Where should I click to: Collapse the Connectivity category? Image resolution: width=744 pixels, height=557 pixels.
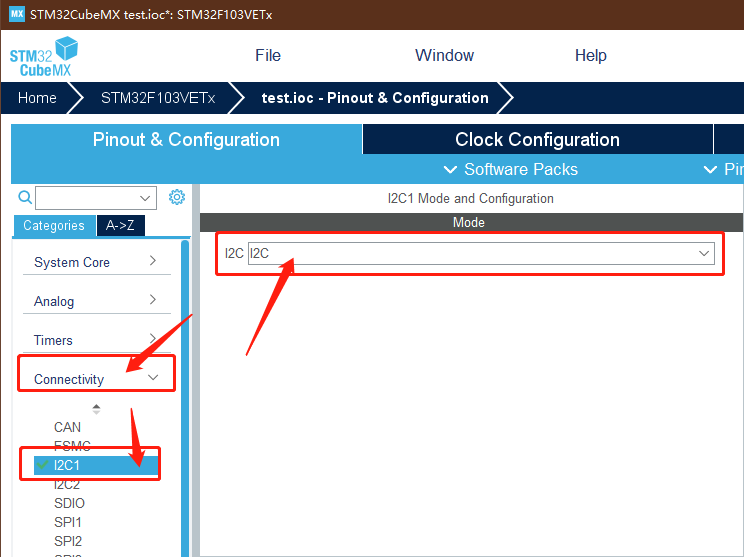pos(96,379)
